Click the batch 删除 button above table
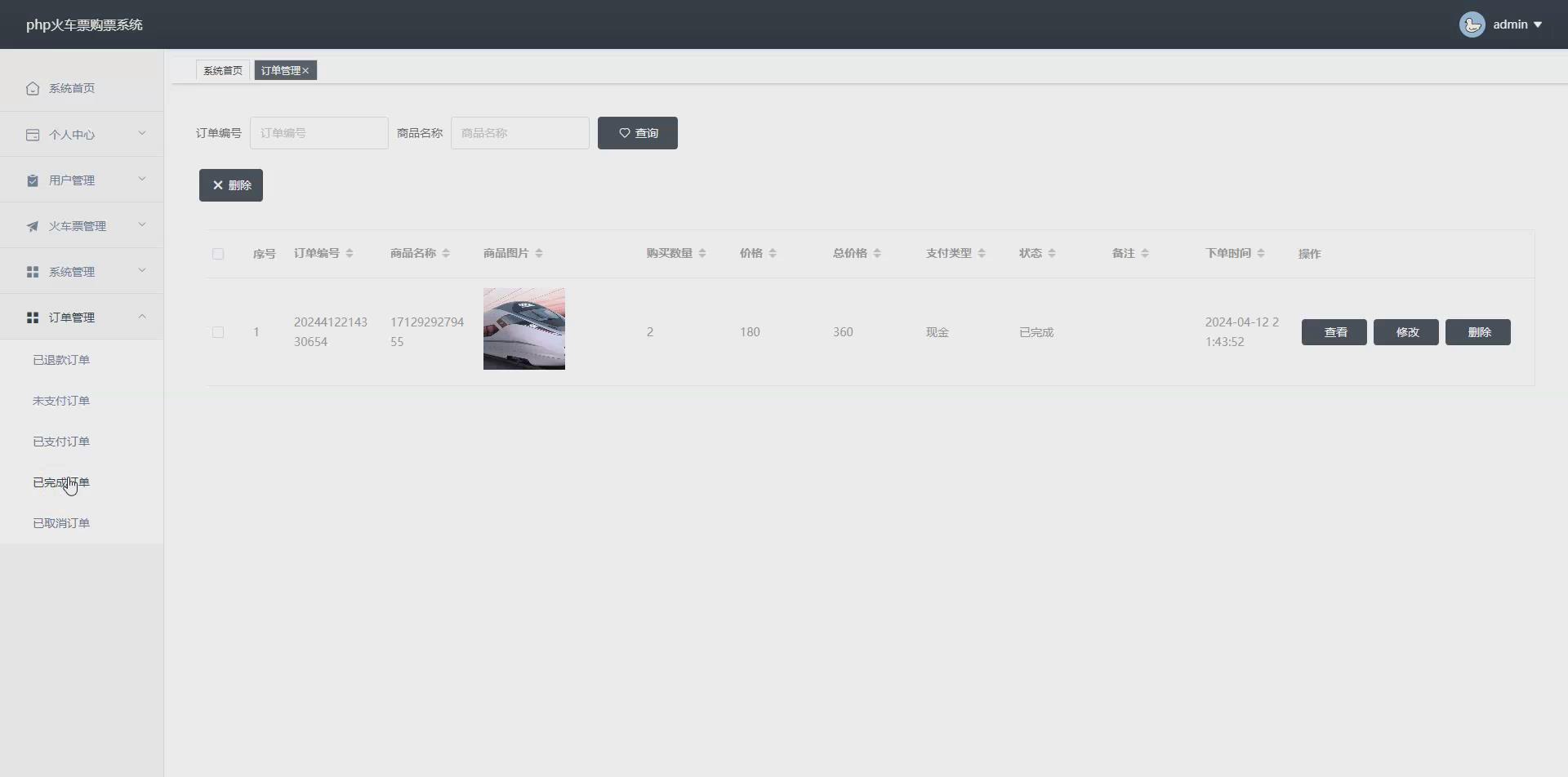Viewport: 1568px width, 777px height. (231, 185)
